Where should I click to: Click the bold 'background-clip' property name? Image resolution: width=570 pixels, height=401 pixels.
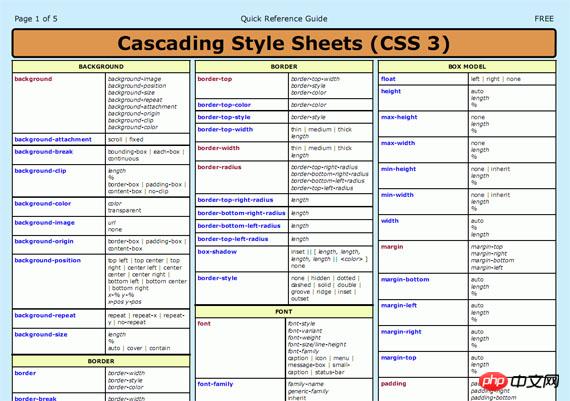[x=40, y=171]
